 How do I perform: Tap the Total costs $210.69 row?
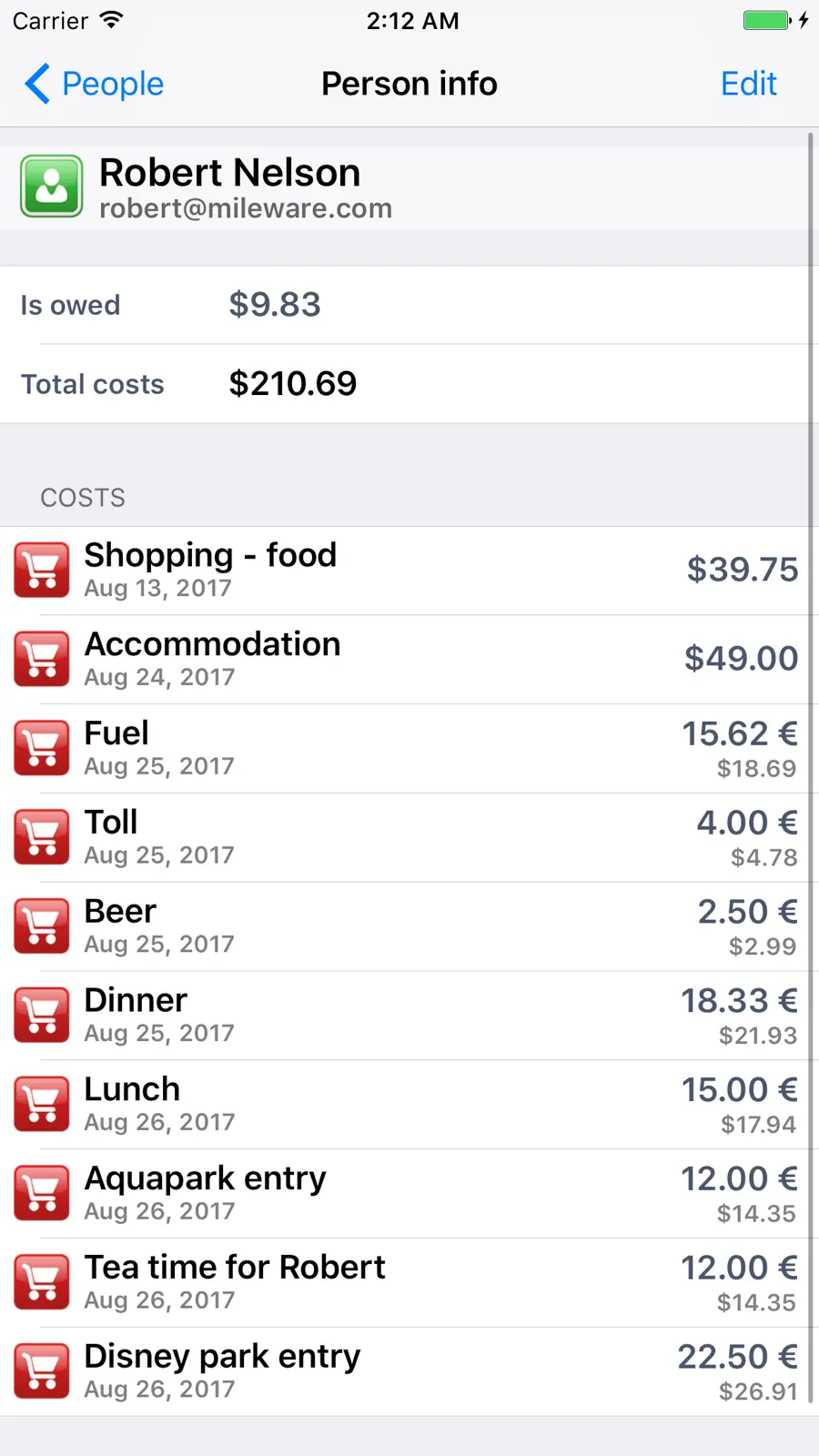click(x=409, y=384)
